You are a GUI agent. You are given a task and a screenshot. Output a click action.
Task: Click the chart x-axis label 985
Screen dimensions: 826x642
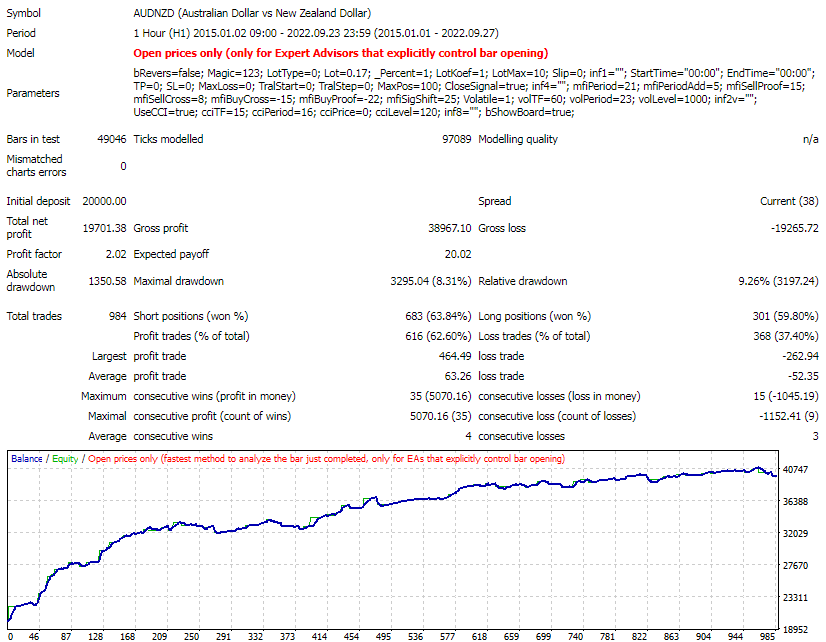[768, 636]
